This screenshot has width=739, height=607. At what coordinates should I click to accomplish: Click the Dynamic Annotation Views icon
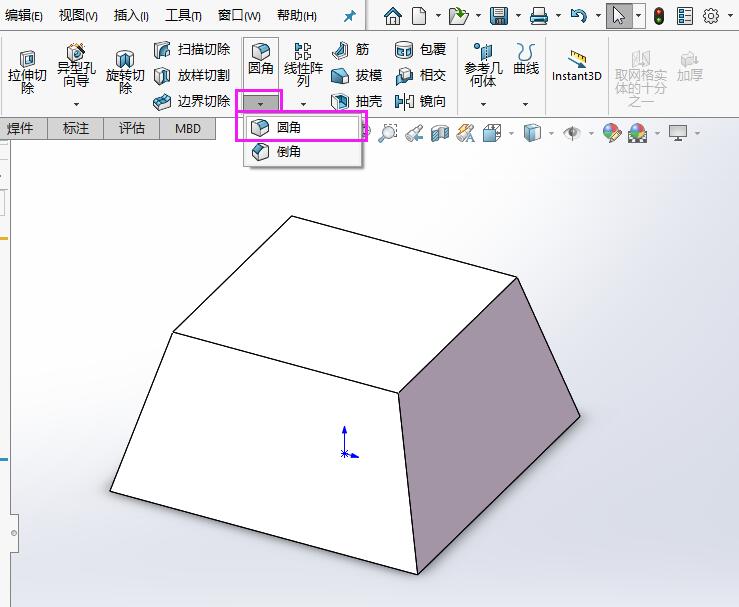pyautogui.click(x=466, y=133)
